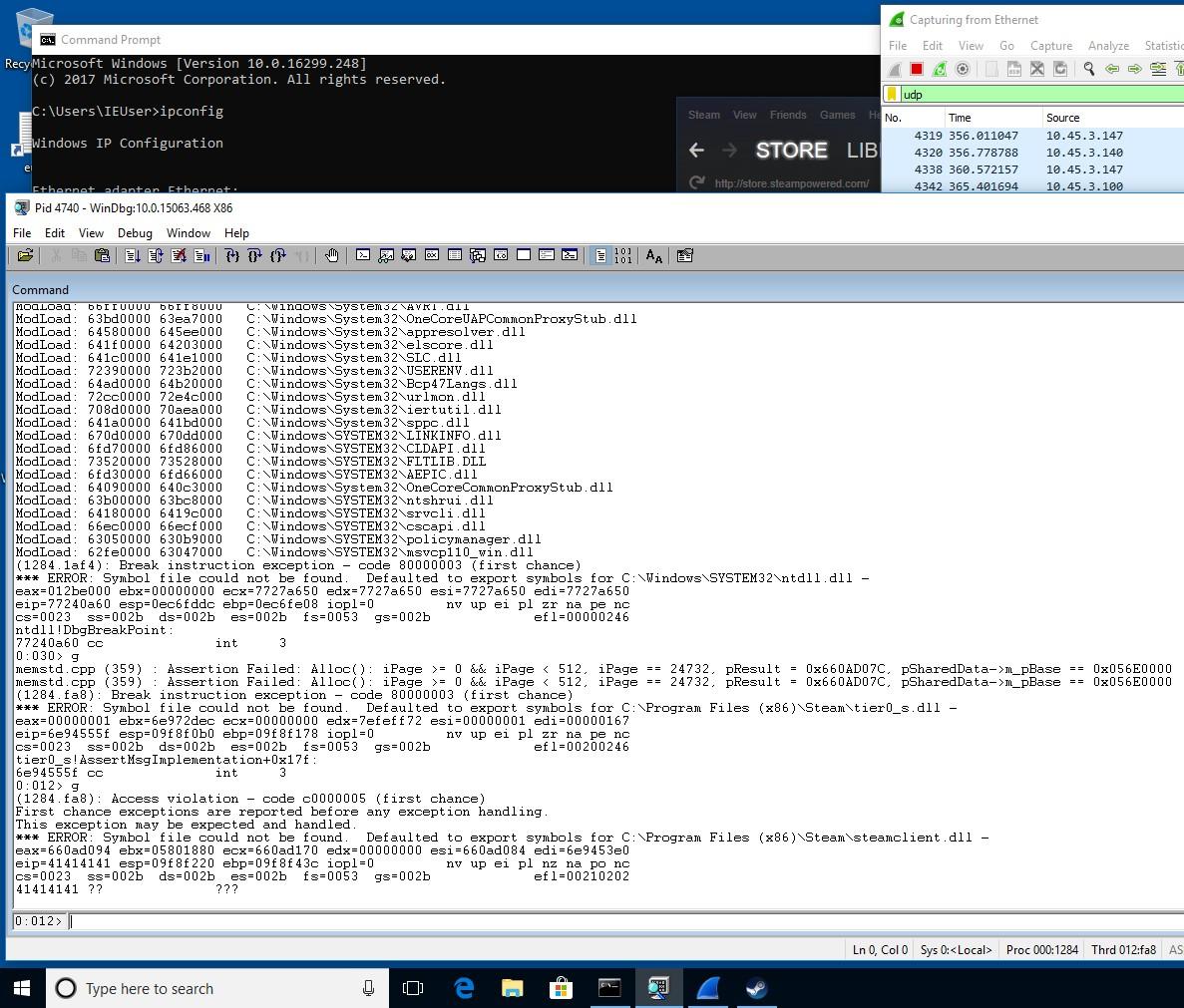The height and width of the screenshot is (1008, 1184).
Task: Open the Command Browser window icon
Action: coord(570,256)
